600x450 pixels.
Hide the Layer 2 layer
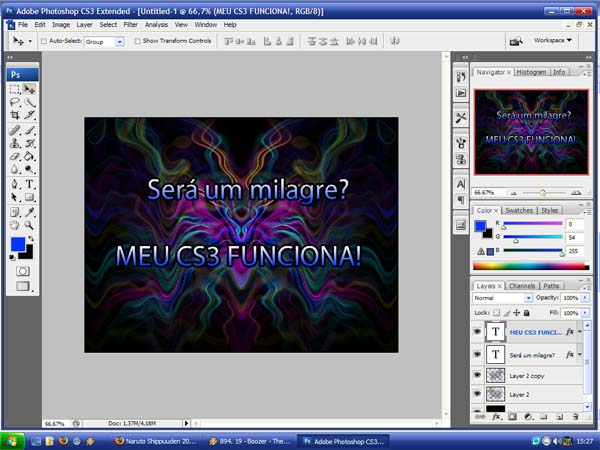coord(477,394)
